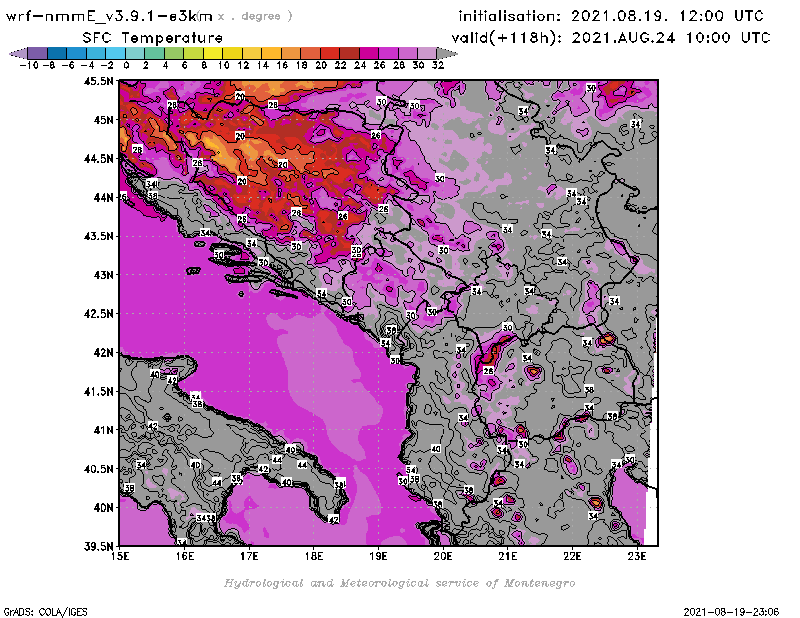Click the legend swatch between -8 and -6
800x618 pixels.
(57, 53)
